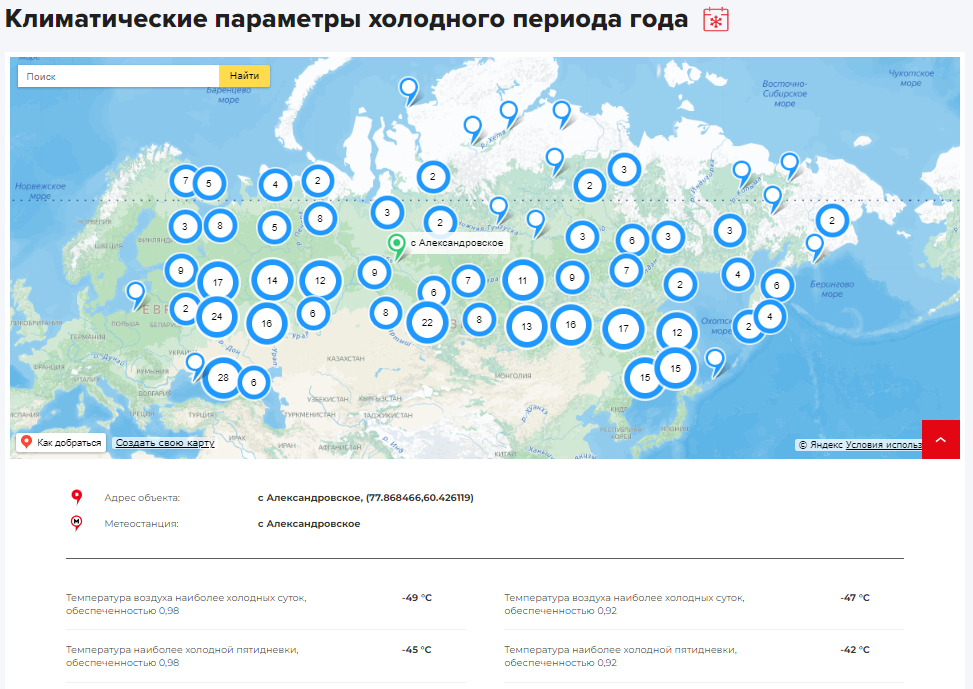Click the blue pin near the Baltic Sea
The image size is (973, 689).
coord(135,292)
